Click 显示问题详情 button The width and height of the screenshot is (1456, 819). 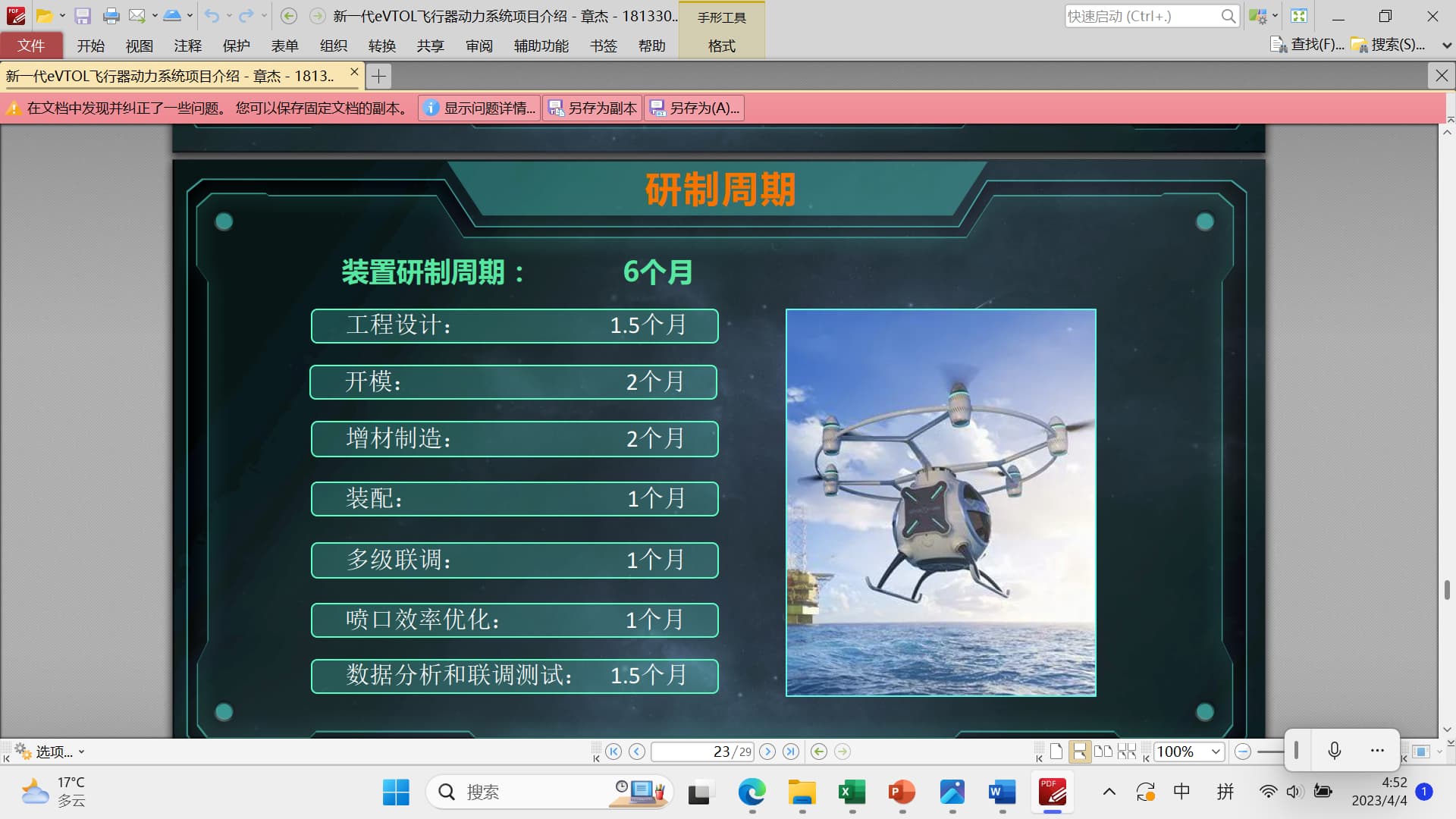[x=481, y=108]
